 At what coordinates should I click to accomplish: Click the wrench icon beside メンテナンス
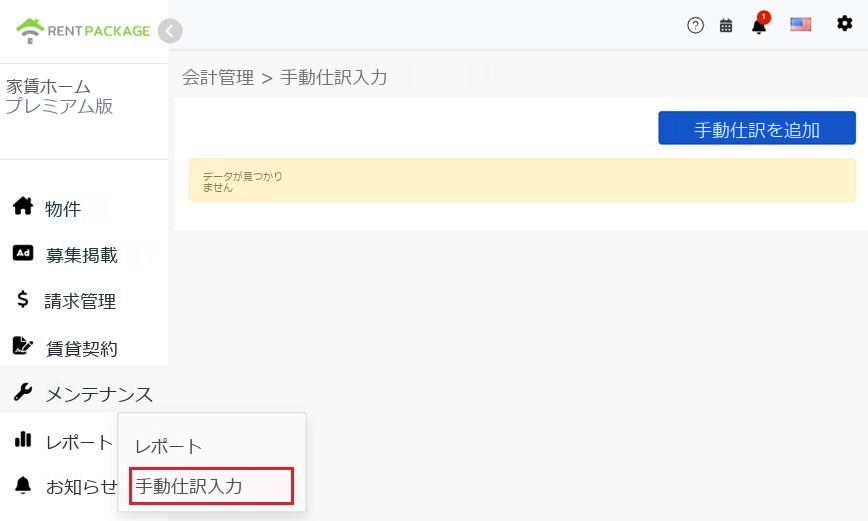point(23,392)
